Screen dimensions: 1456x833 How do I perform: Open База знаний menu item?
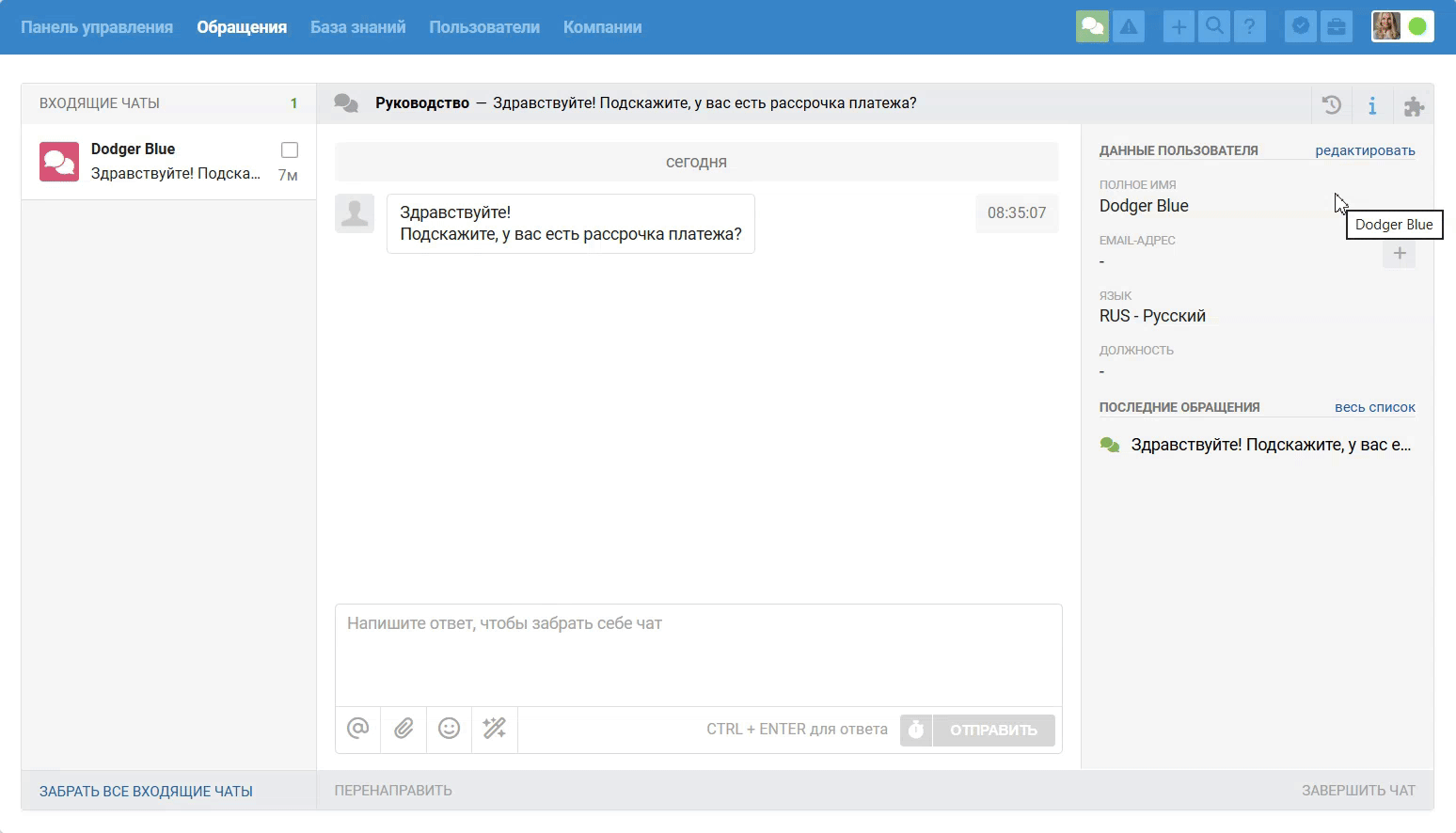(x=358, y=27)
